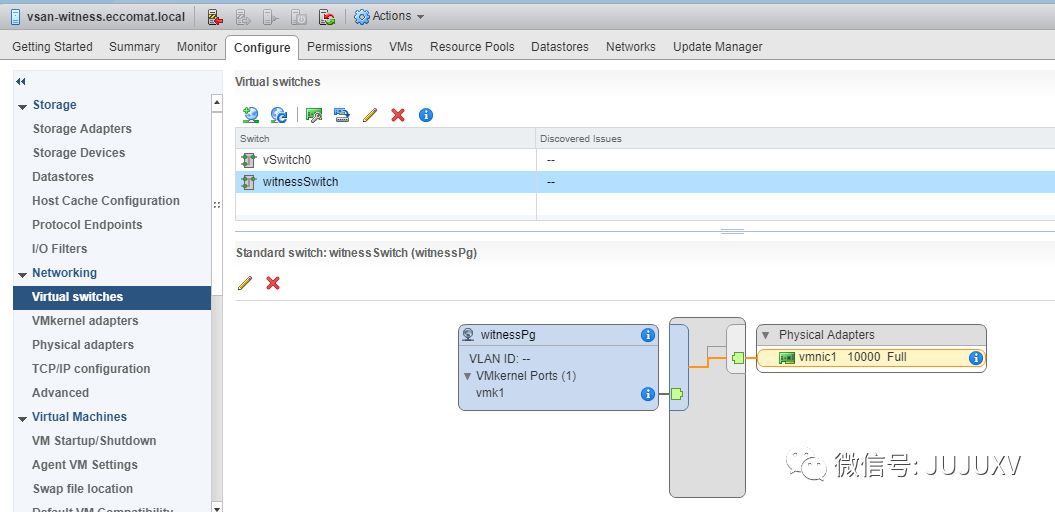This screenshot has height=512, width=1055.
Task: Edit witnessPg using lower pencil icon
Action: 245,283
